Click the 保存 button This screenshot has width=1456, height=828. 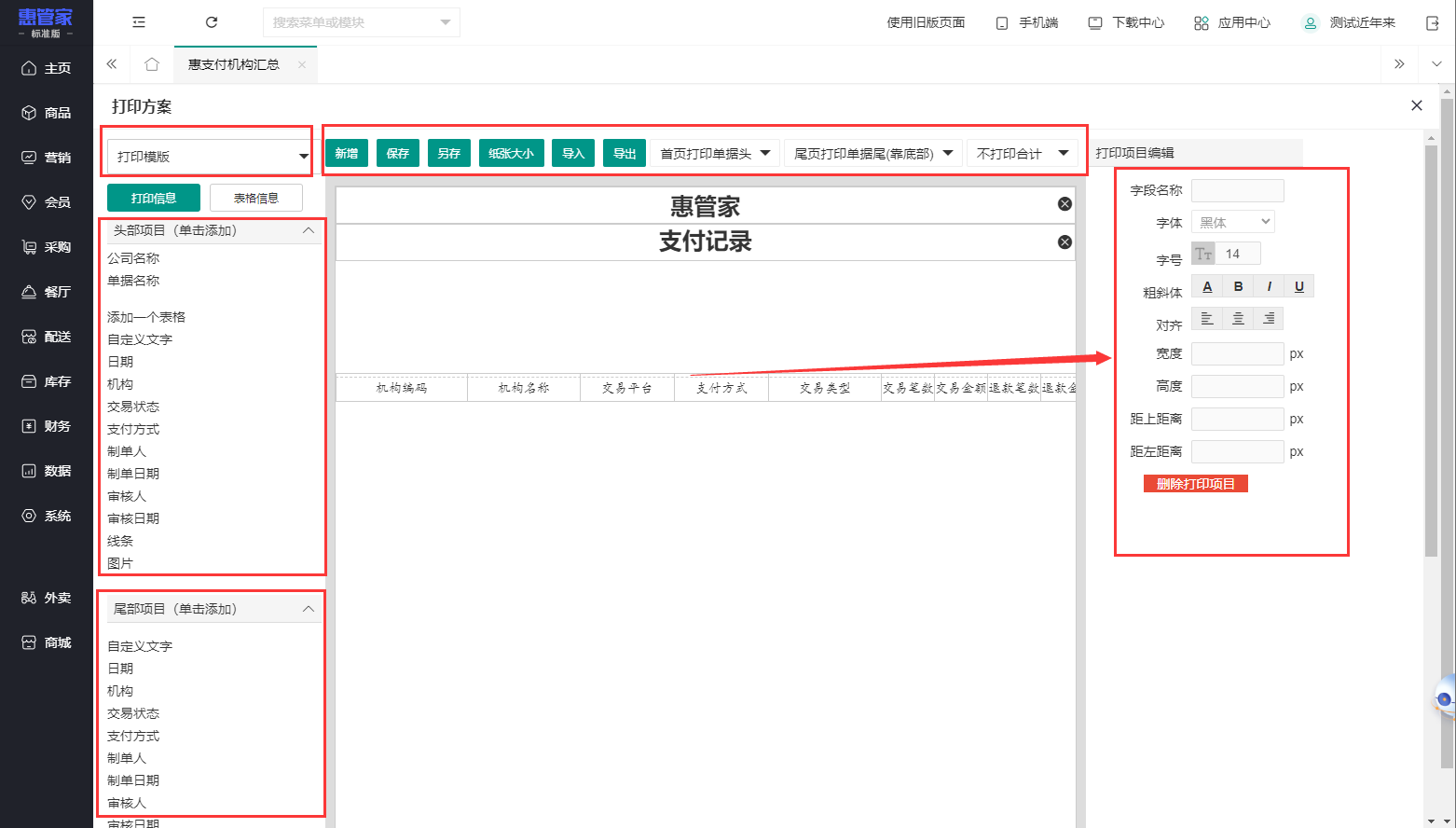tap(398, 153)
